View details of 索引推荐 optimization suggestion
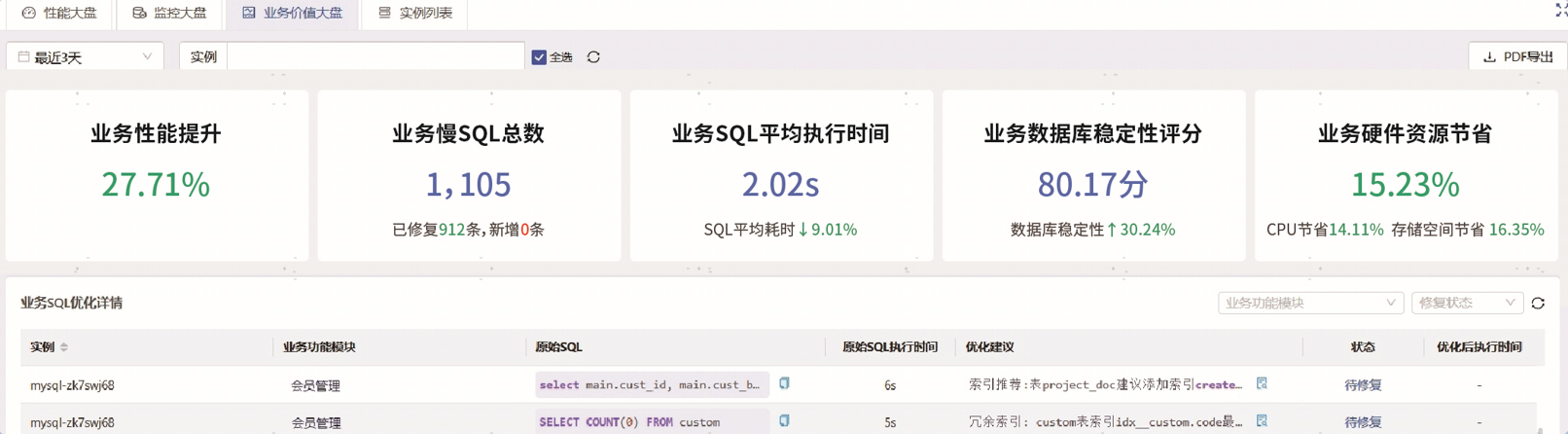 [1262, 384]
